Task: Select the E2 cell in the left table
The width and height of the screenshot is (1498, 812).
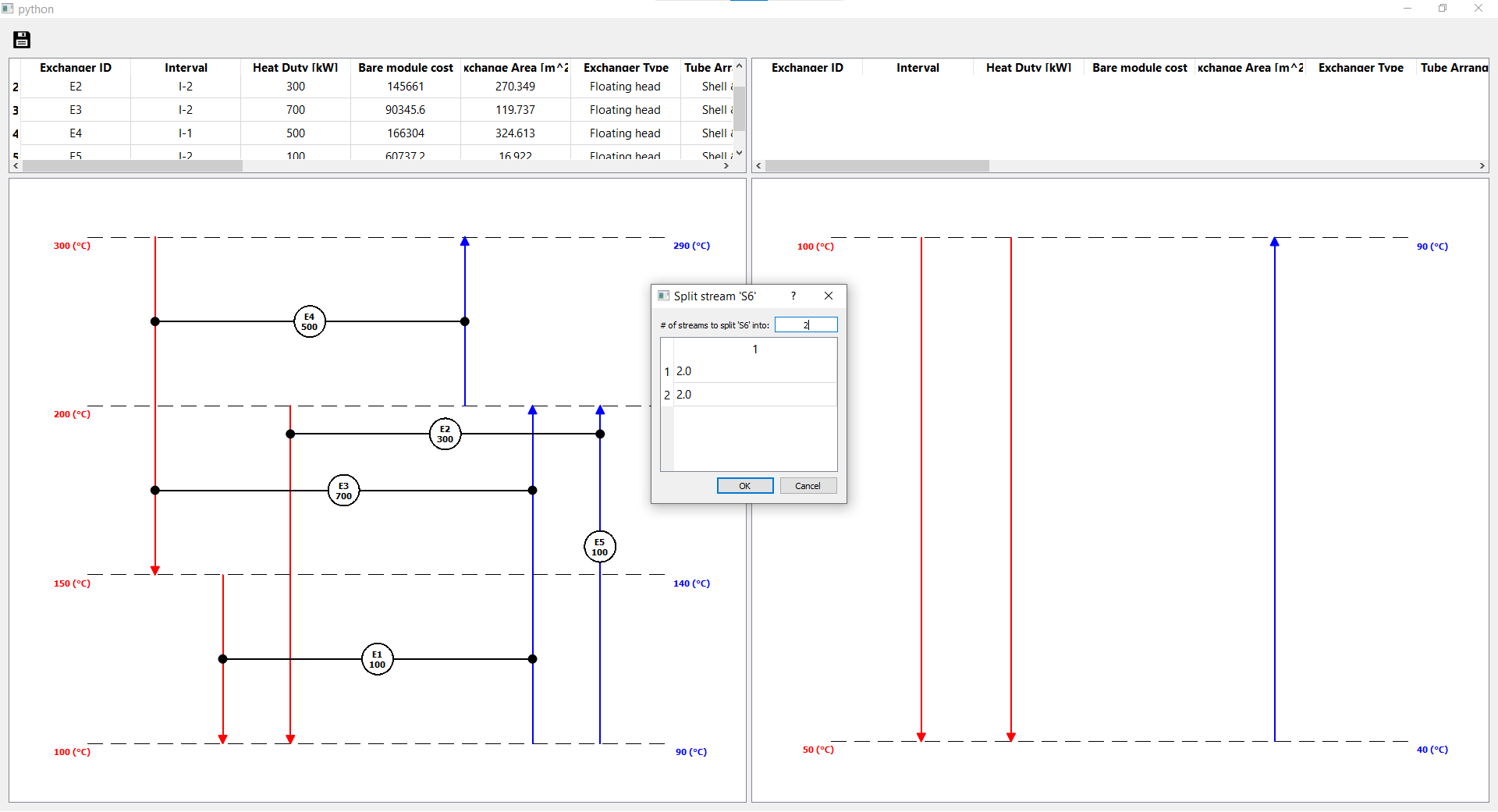Action: [76, 87]
